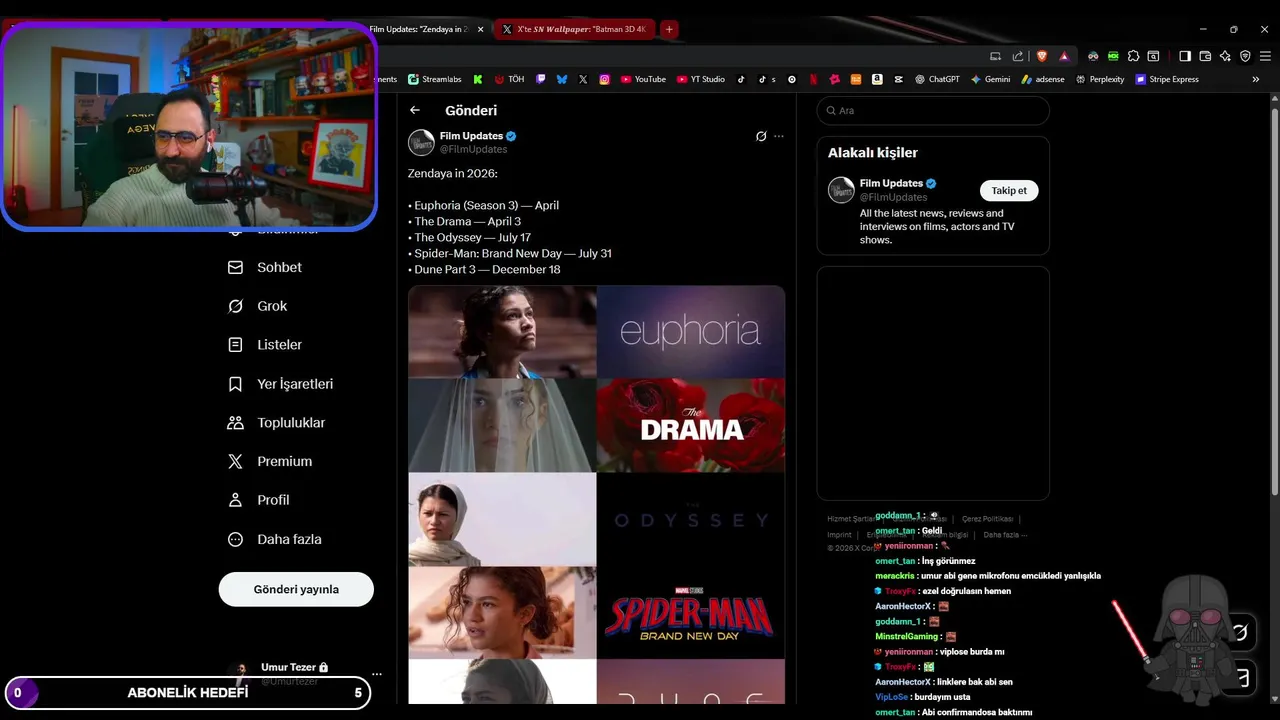Open the Perplexity bookmark

1100,79
